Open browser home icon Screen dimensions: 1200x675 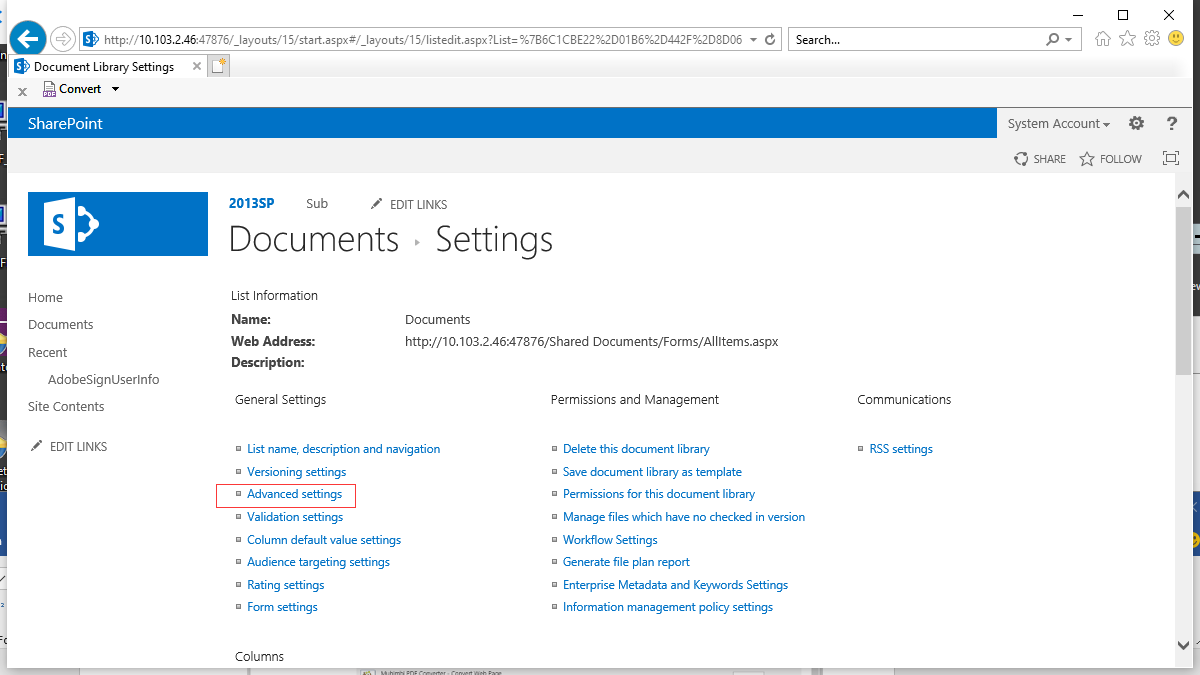[1103, 39]
